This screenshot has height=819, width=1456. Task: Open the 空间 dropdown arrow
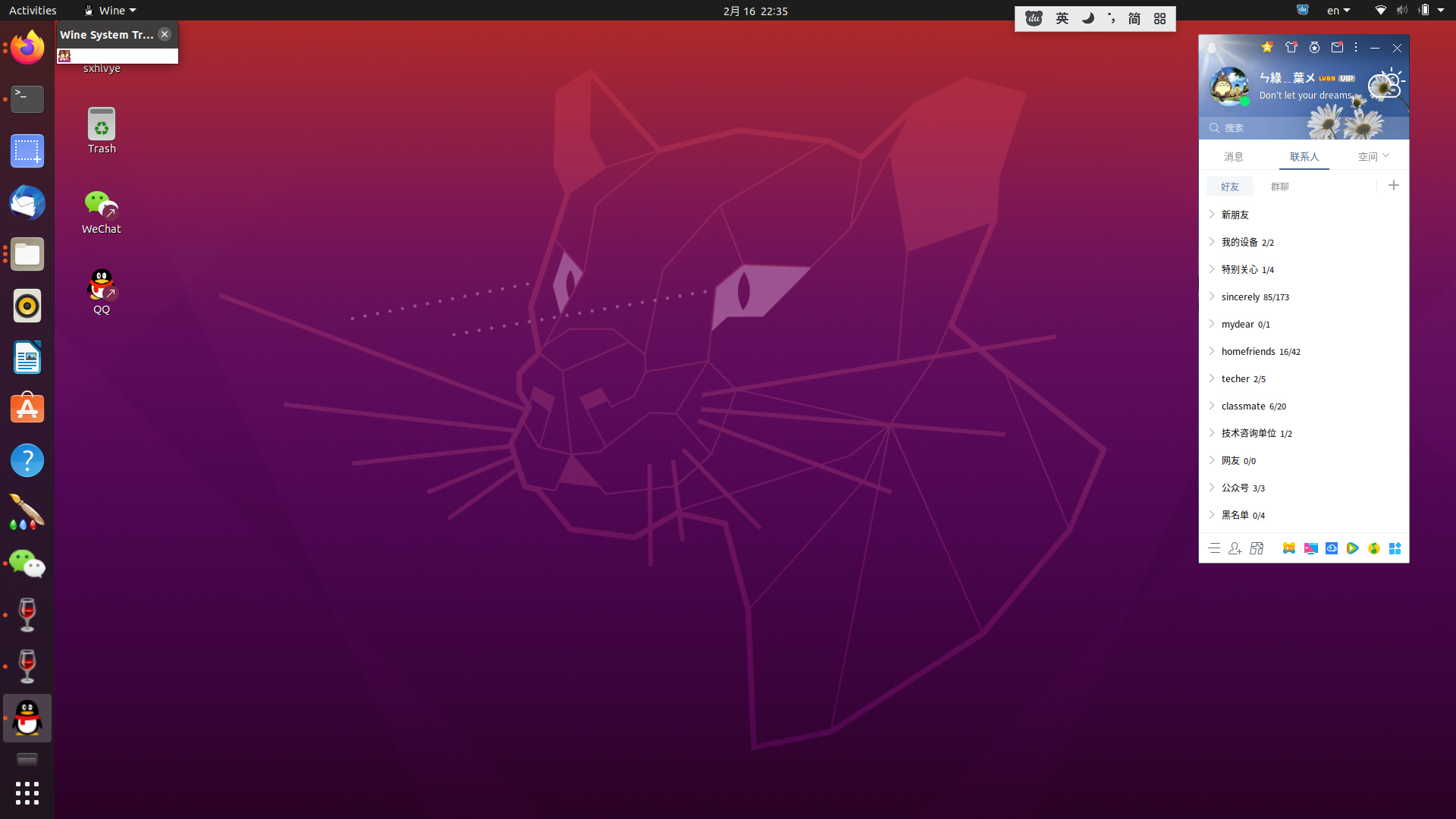coord(1385,155)
